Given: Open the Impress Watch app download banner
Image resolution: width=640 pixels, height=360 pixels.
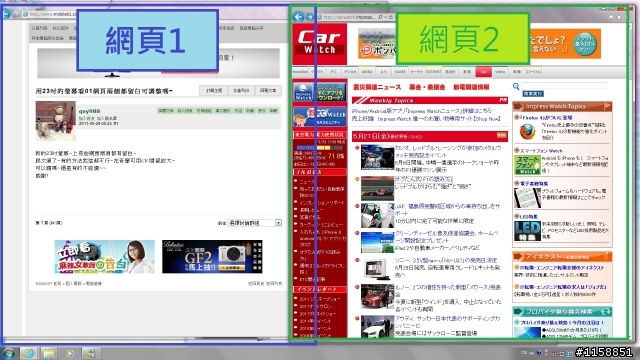Looking at the screenshot, I should pyautogui.click(x=320, y=92).
